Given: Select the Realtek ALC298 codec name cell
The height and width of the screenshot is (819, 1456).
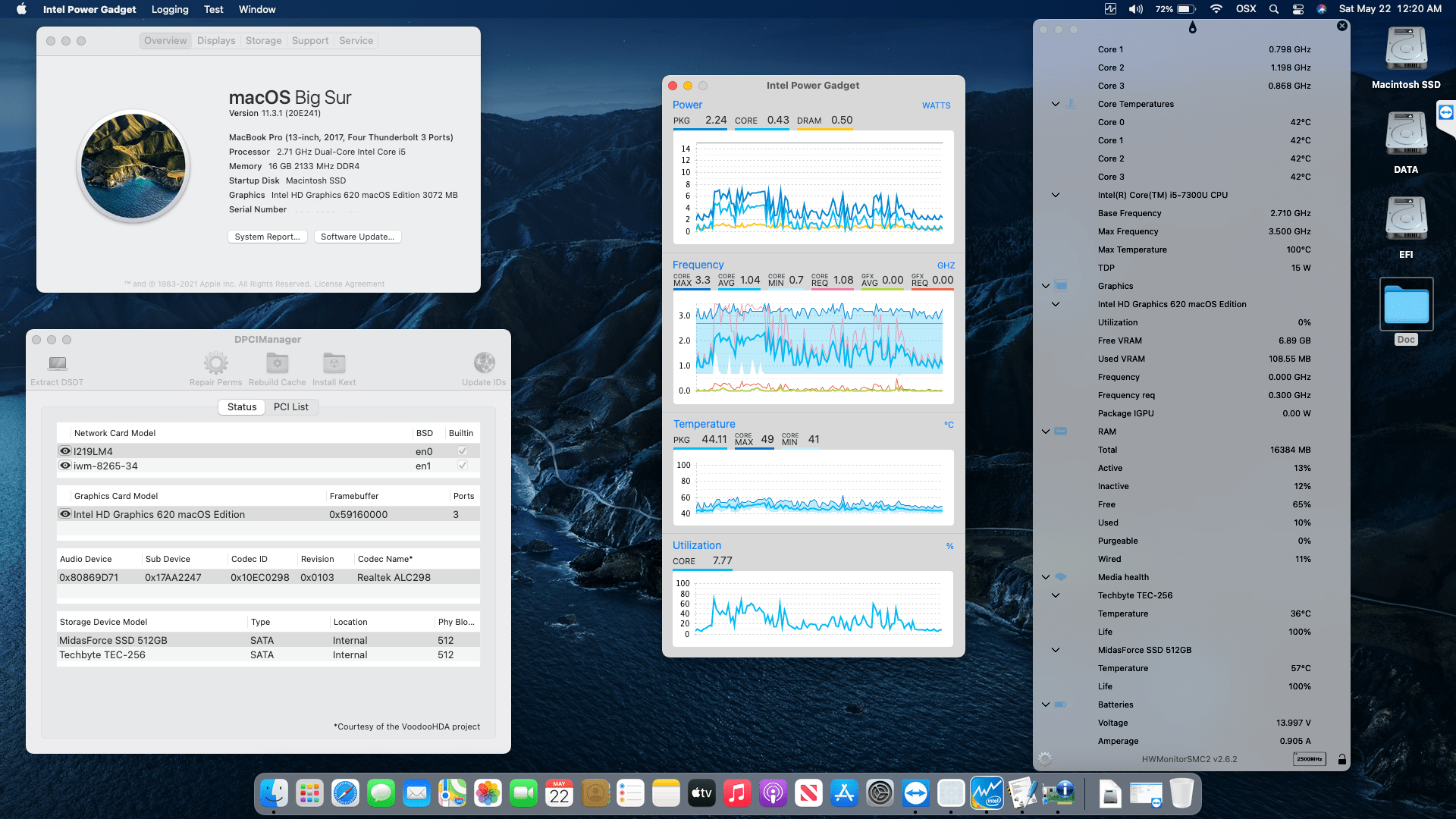Looking at the screenshot, I should [x=394, y=578].
